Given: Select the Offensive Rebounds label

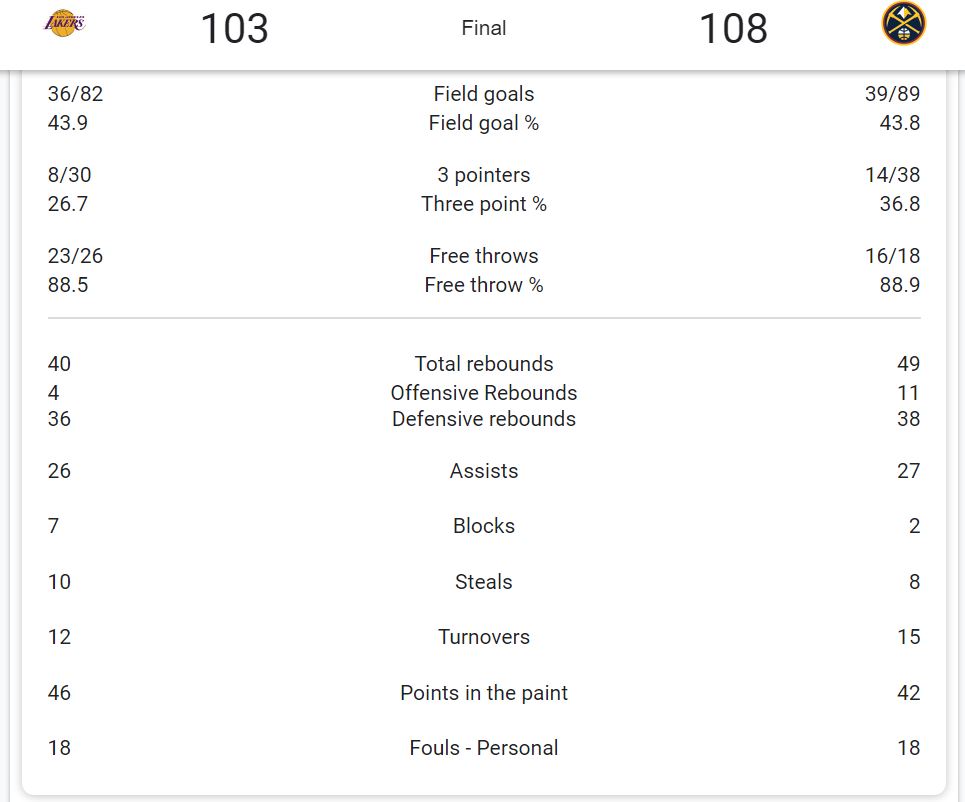Looking at the screenshot, I should [484, 393].
